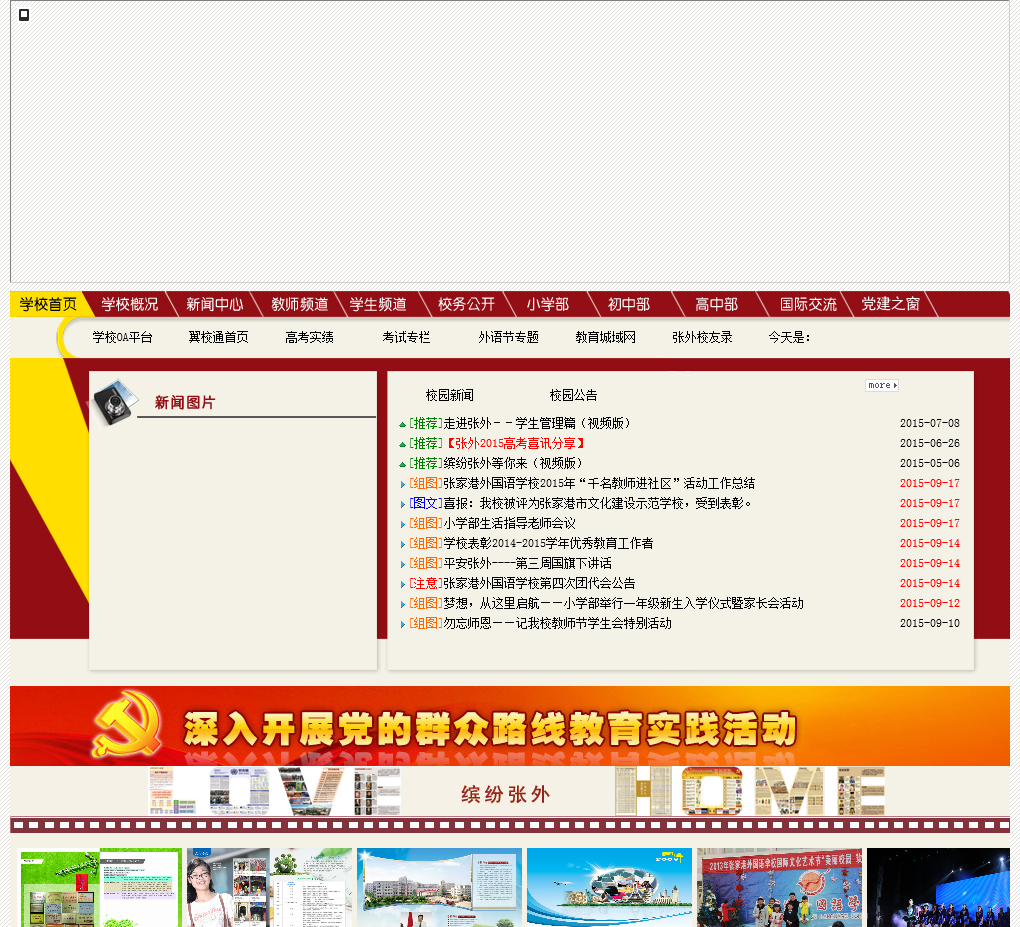
Task: Click the 组图 tag on 小学部生活指导老师会议 row
Action: click(426, 524)
